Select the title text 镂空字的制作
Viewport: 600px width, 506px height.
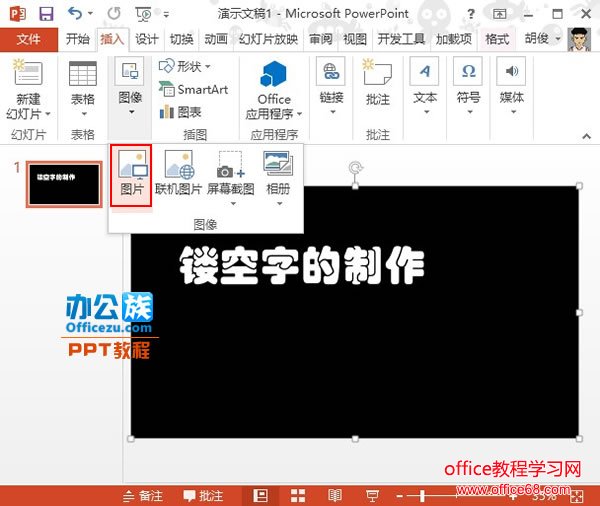(x=302, y=265)
